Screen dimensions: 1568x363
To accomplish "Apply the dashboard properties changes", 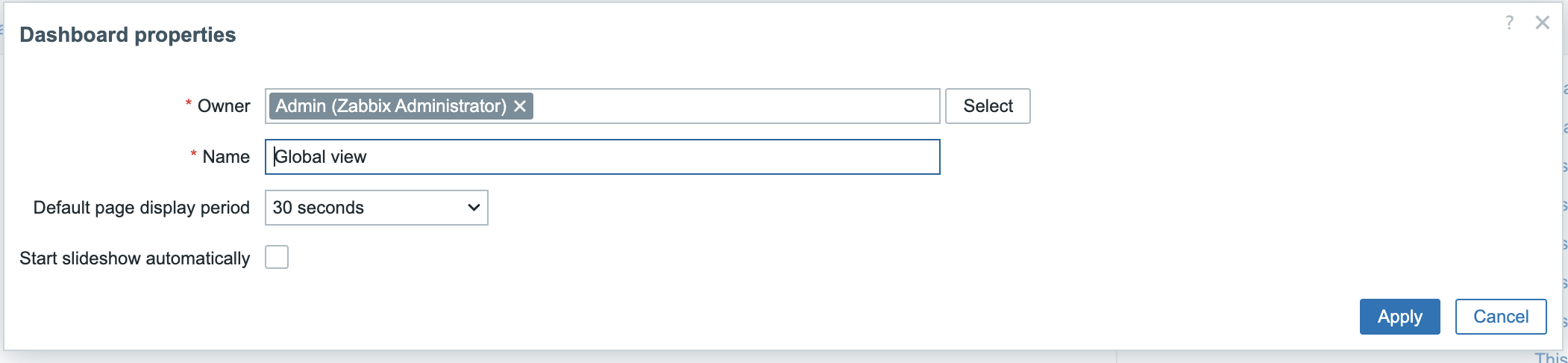I will pyautogui.click(x=1399, y=317).
